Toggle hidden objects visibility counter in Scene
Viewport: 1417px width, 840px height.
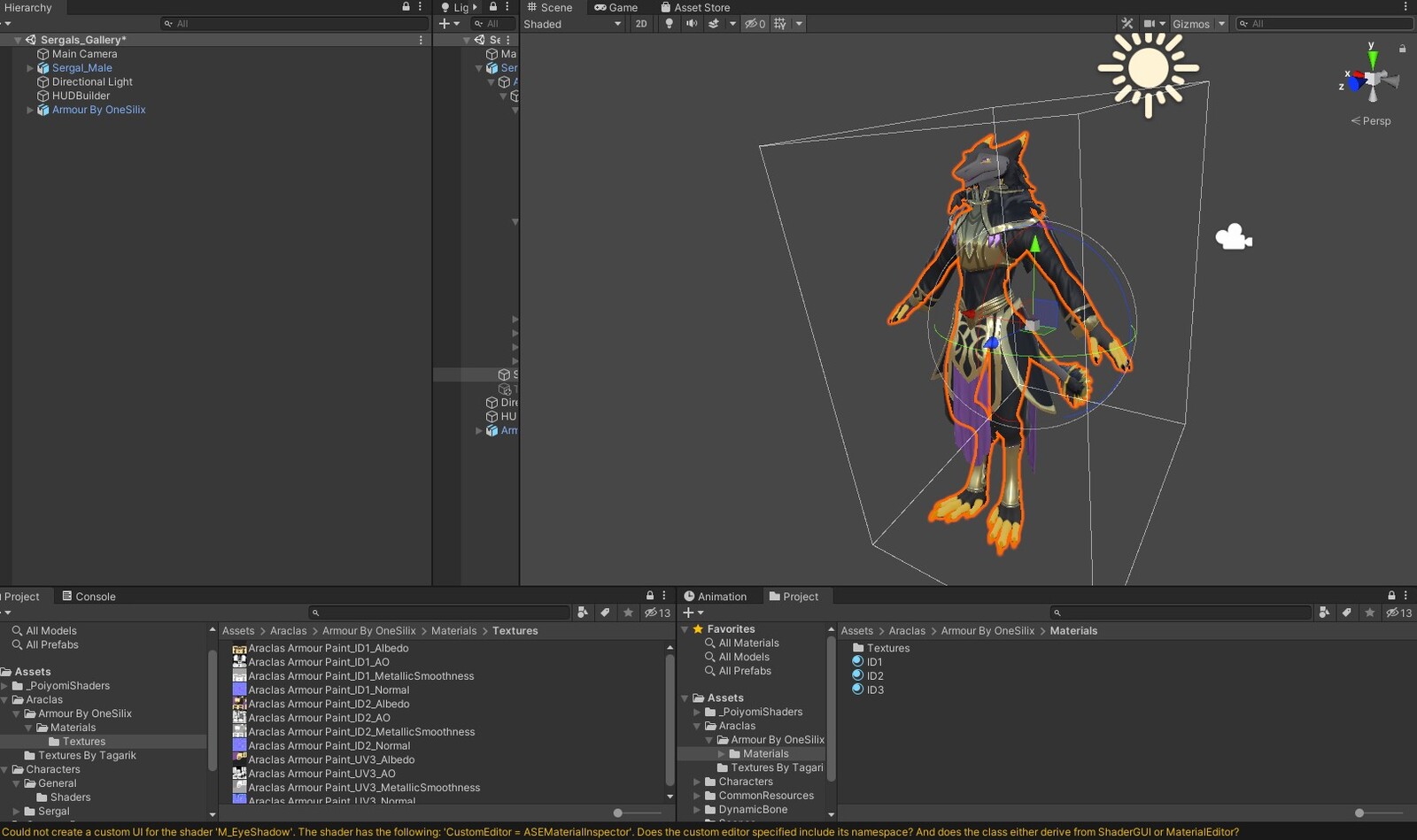click(x=755, y=24)
